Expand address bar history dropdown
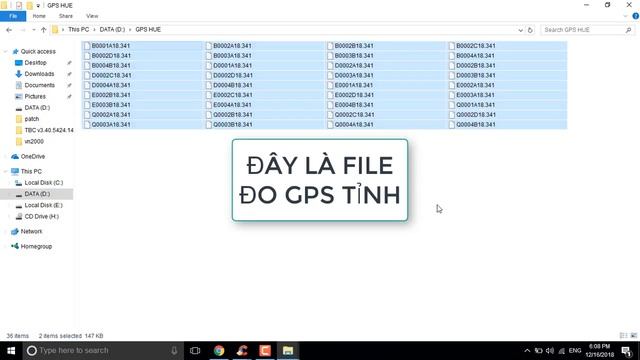The image size is (640, 360). [x=520, y=30]
